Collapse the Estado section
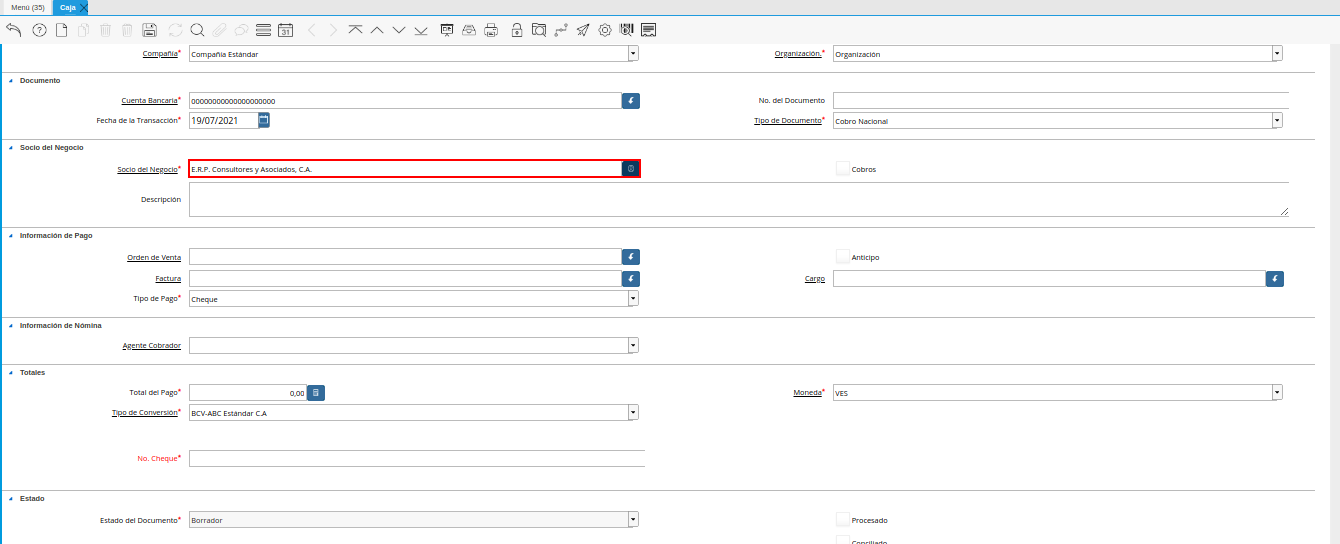The image size is (1340, 544). pyautogui.click(x=11, y=498)
